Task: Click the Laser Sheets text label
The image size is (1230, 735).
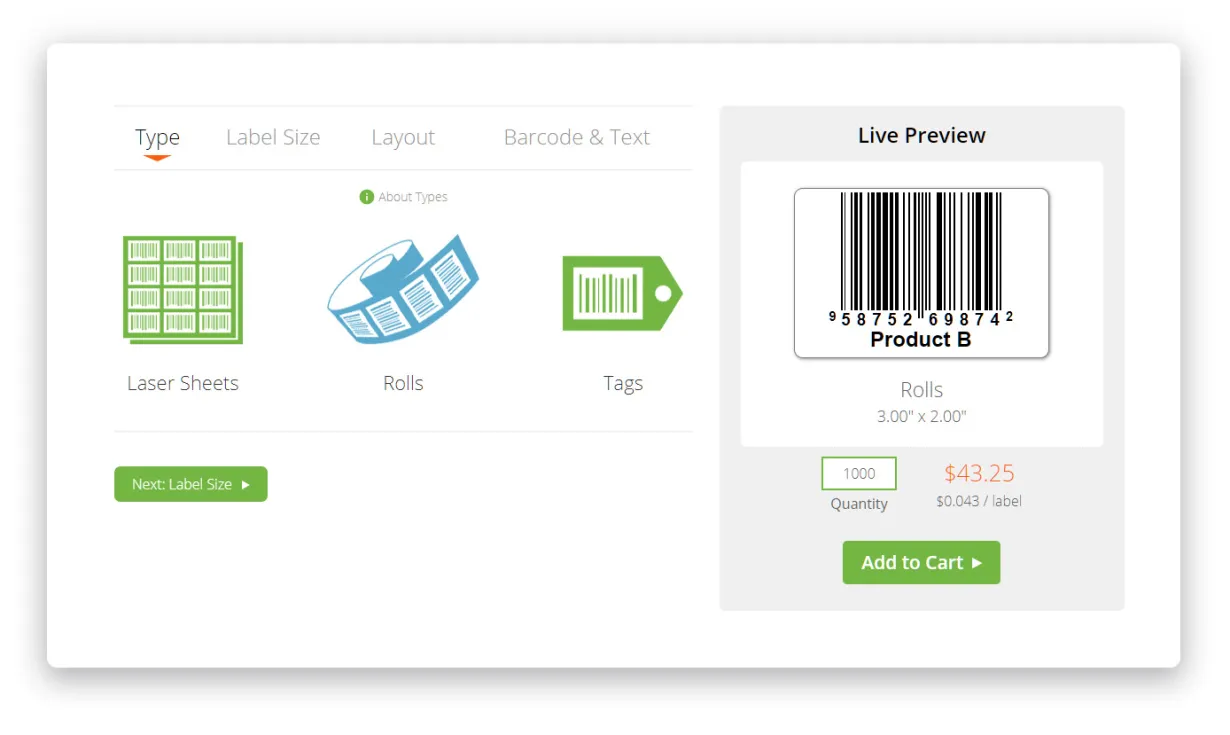Action: [183, 383]
